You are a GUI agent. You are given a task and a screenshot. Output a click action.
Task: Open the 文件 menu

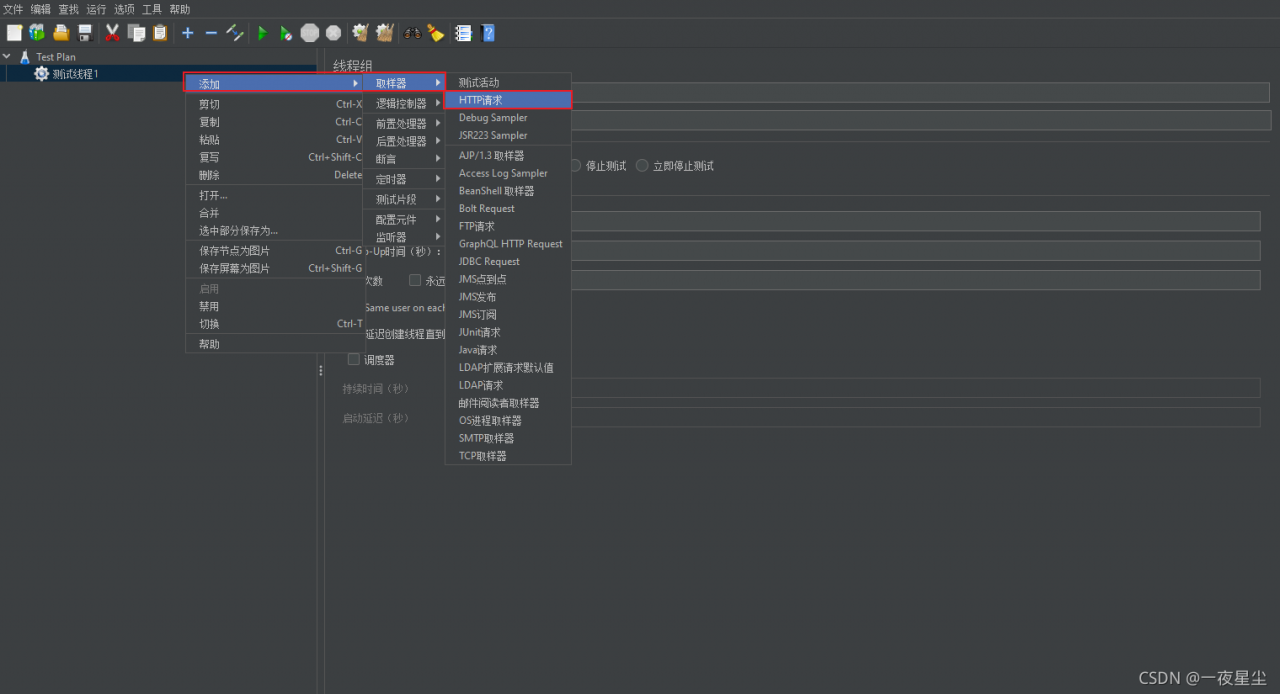coord(13,9)
